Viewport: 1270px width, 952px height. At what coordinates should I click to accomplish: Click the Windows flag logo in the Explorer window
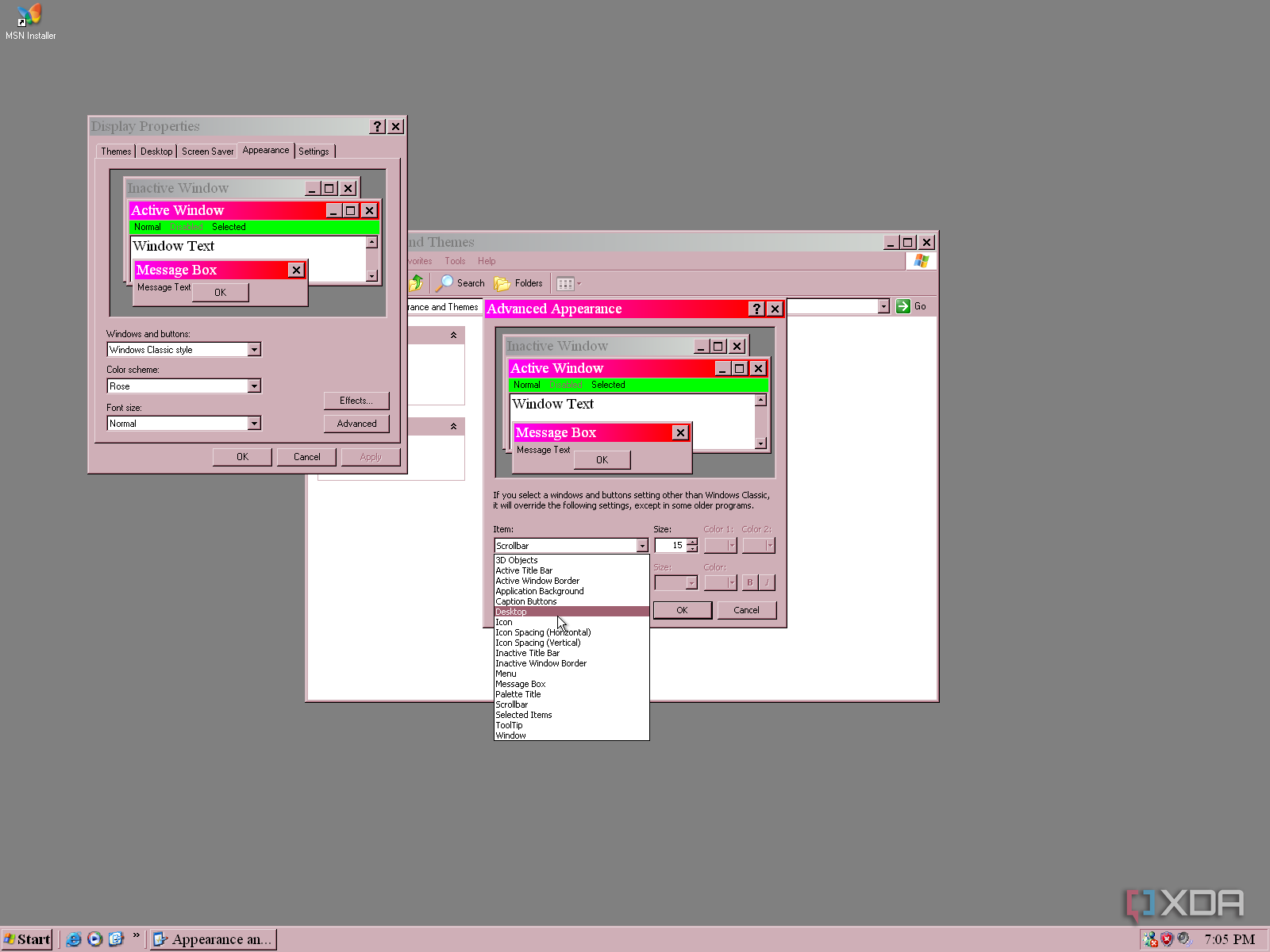(921, 261)
